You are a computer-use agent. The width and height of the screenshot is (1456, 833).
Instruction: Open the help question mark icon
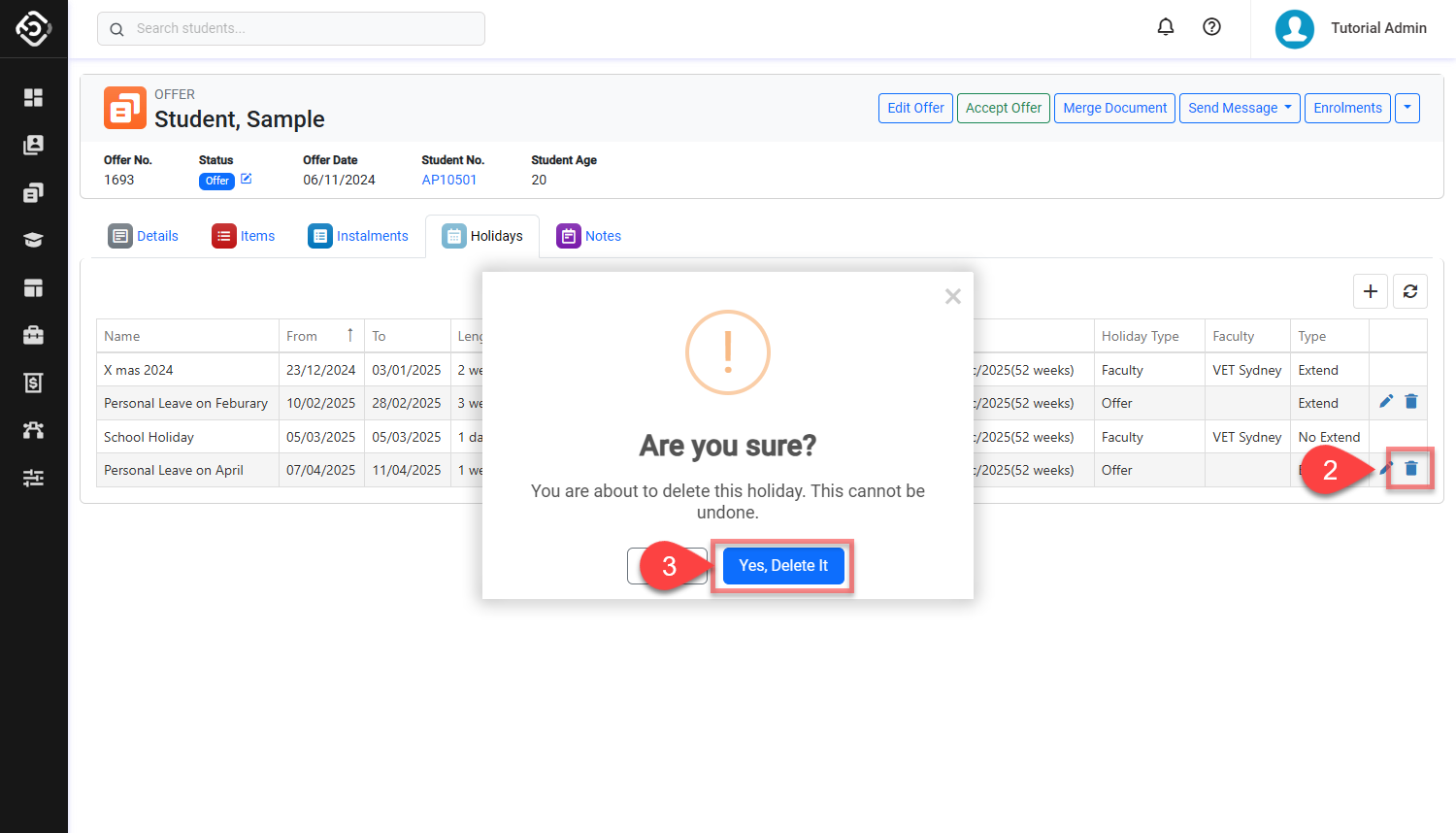pyautogui.click(x=1211, y=27)
